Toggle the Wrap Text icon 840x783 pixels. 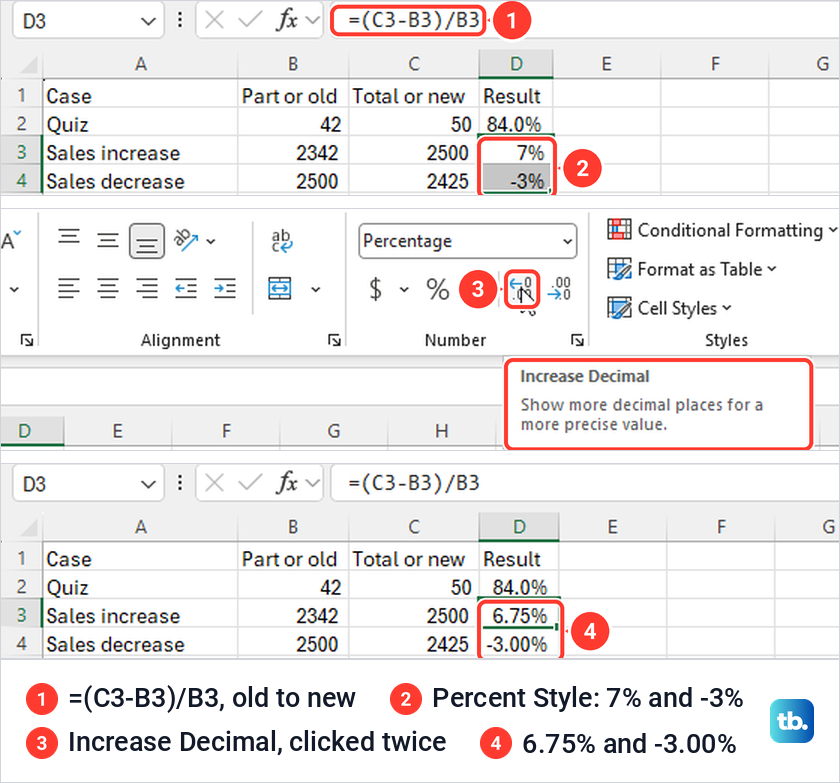[x=281, y=240]
